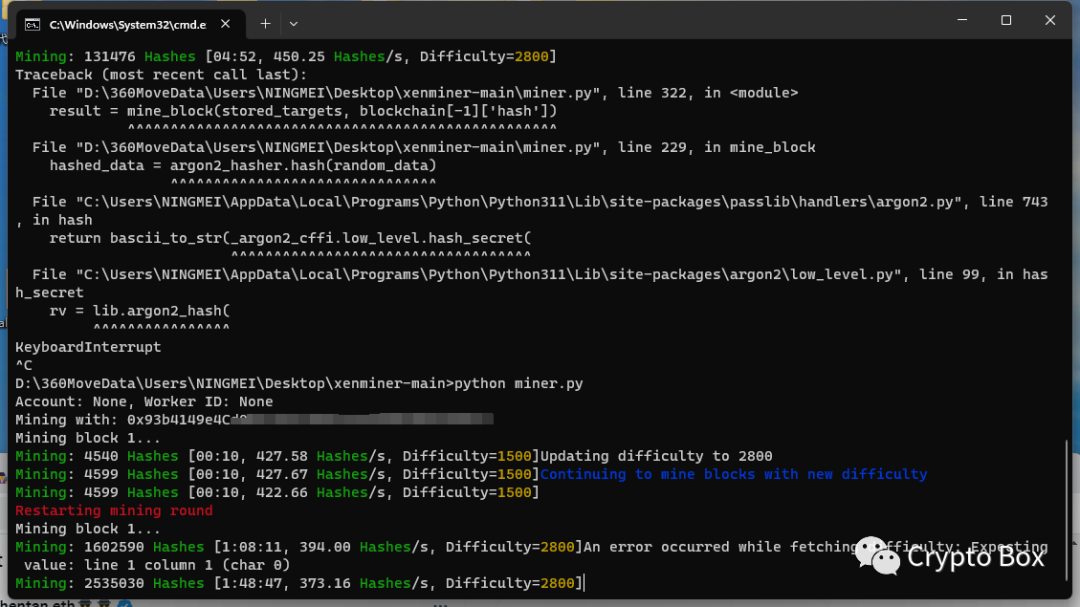Click the 'Mining with: 0x93b4149e4C' address line
1080x607 pixels.
click(x=254, y=420)
